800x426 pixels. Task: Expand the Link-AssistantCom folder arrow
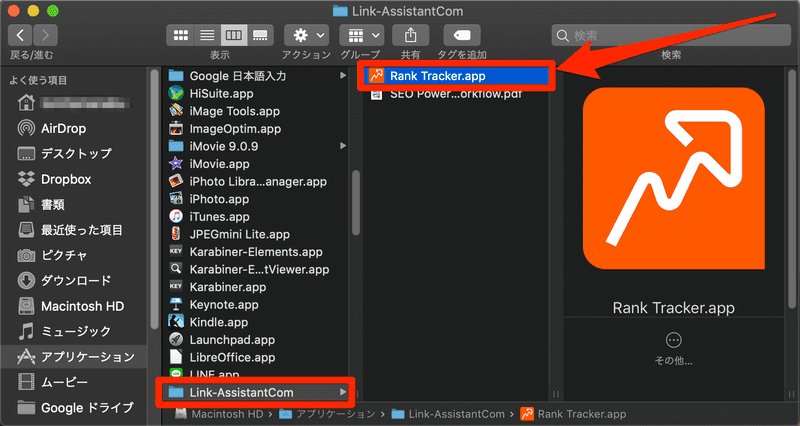[343, 392]
